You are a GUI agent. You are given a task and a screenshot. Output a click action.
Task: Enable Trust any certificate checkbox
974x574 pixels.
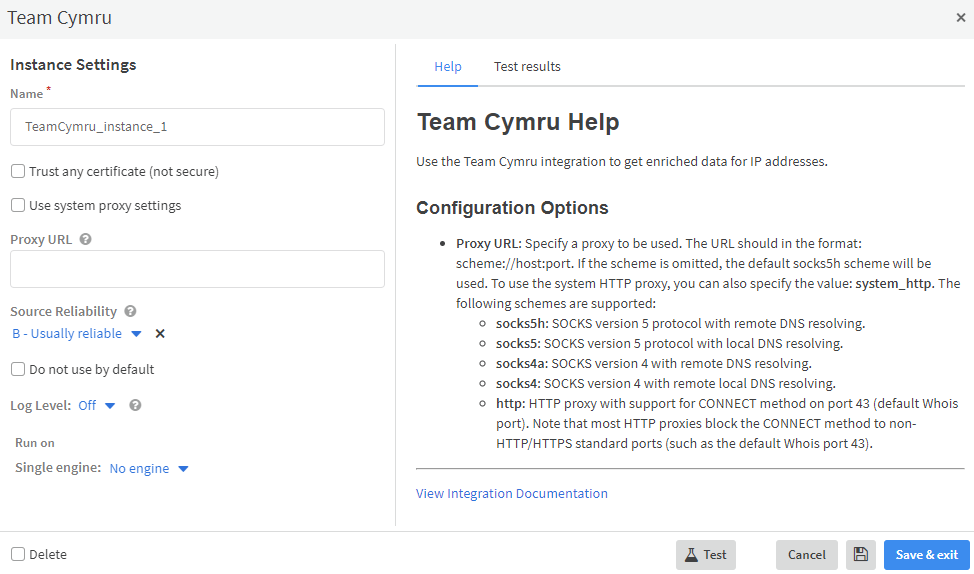click(18, 172)
